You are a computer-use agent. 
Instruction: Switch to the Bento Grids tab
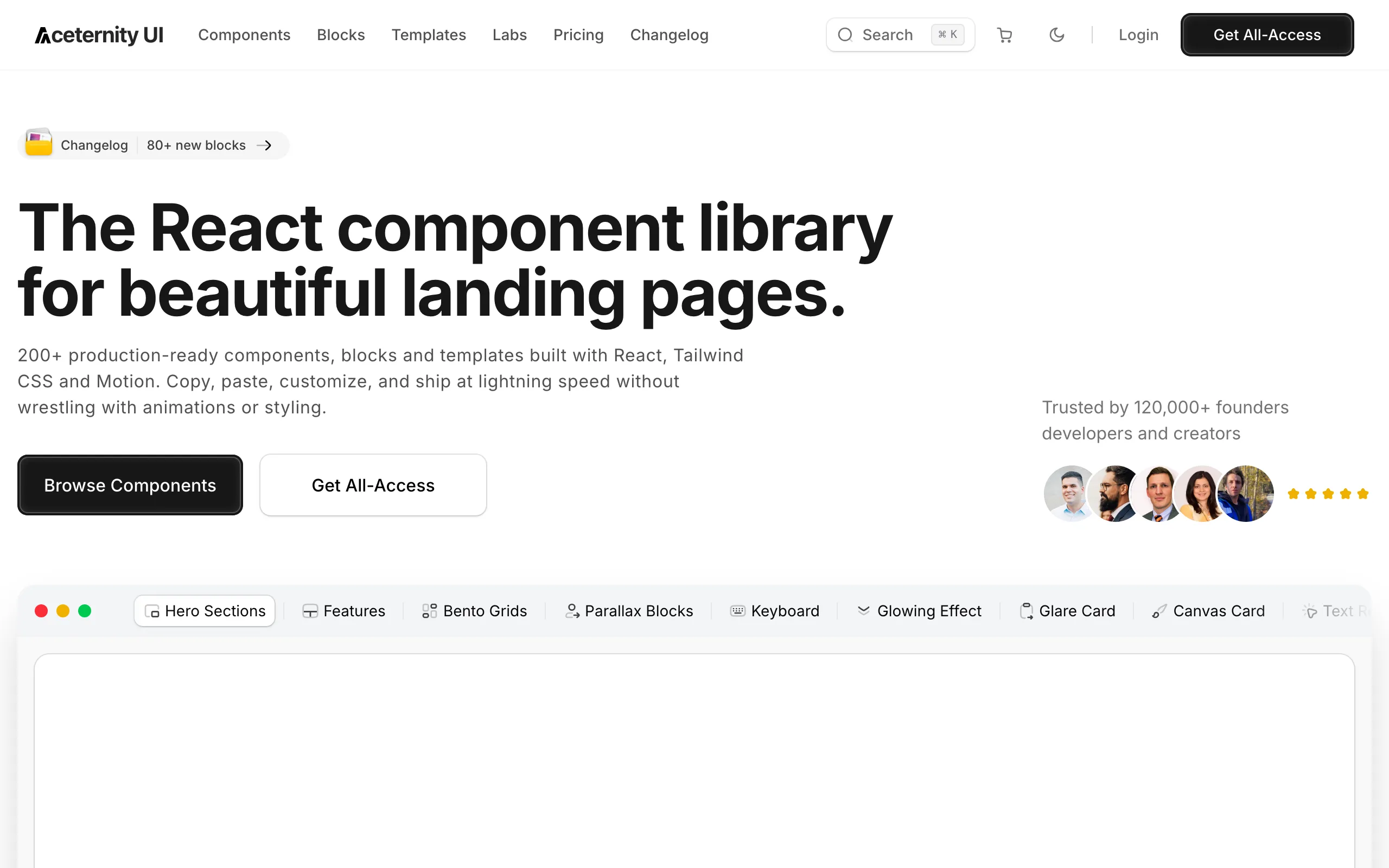coord(475,611)
